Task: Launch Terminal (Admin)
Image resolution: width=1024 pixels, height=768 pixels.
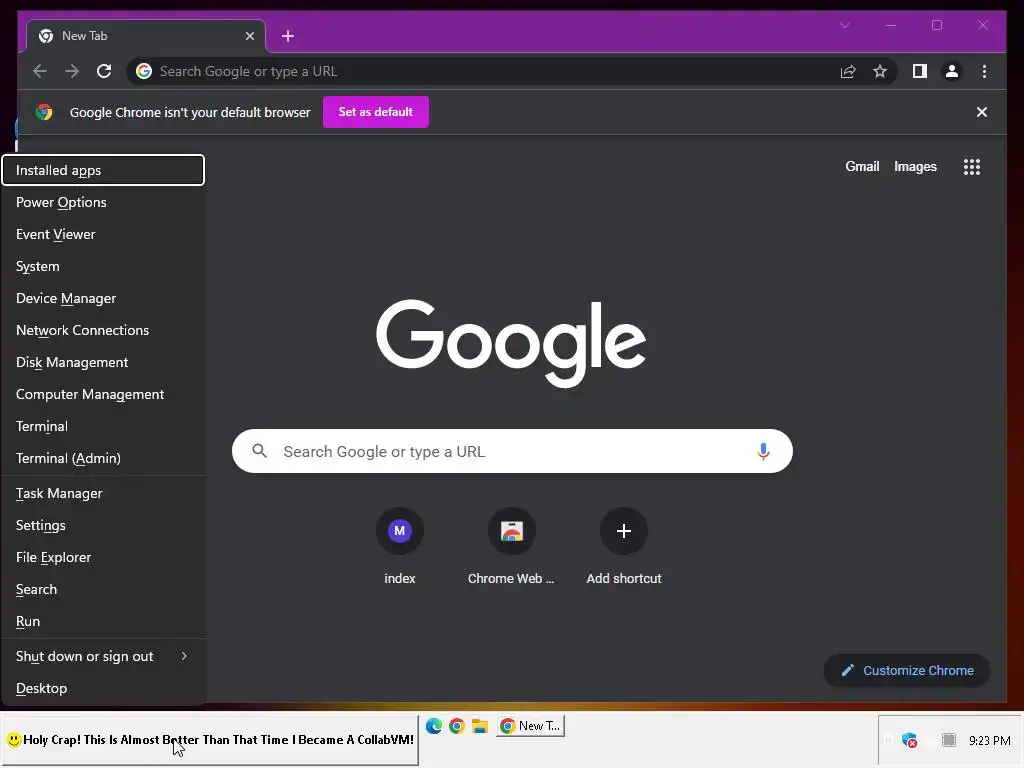Action: [103, 458]
